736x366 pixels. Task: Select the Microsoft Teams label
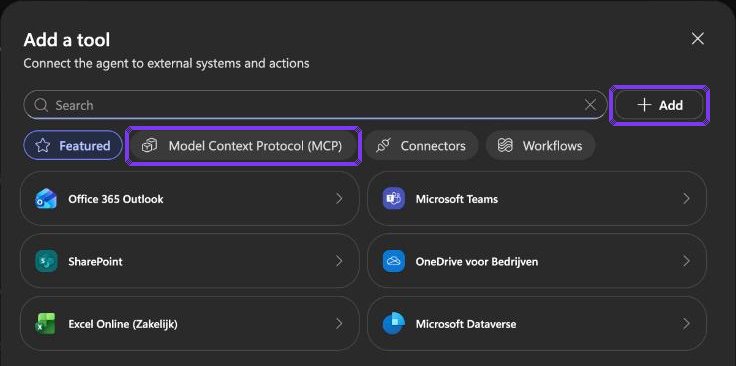(457, 199)
